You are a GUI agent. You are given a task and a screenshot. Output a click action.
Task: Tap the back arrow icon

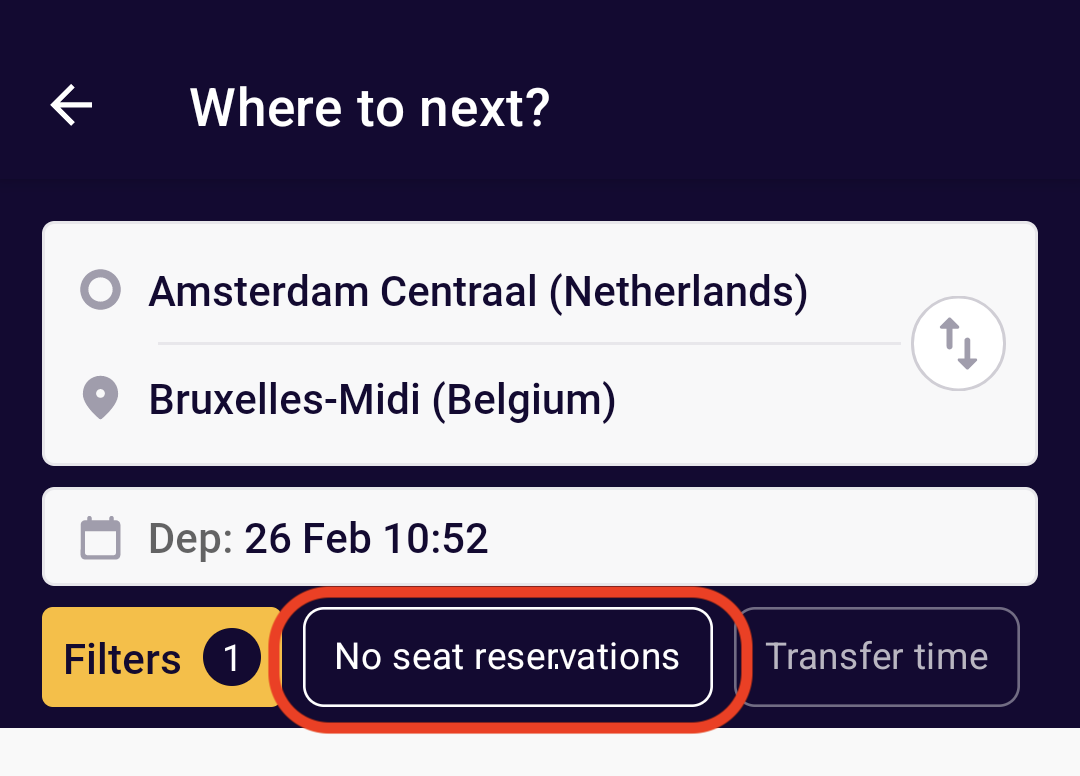(70, 106)
